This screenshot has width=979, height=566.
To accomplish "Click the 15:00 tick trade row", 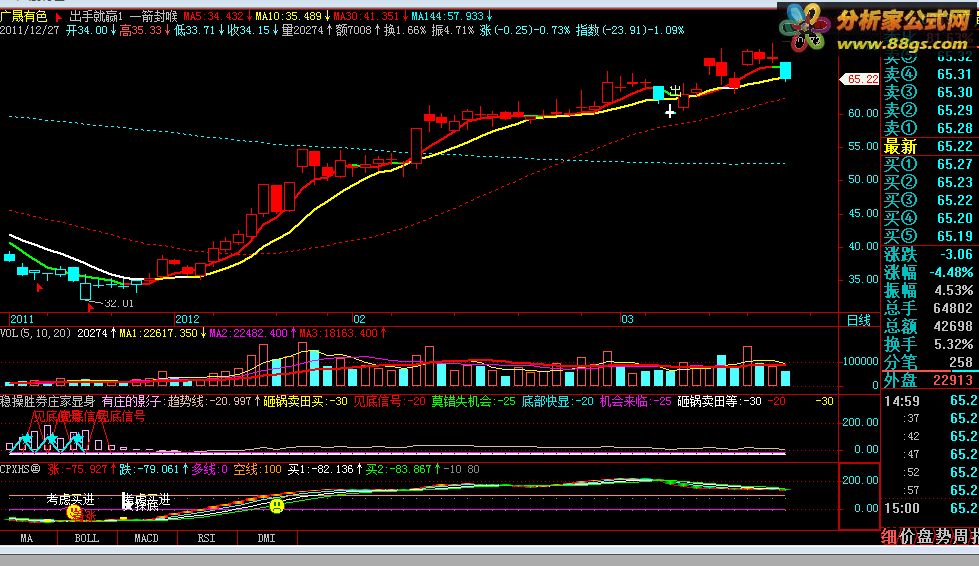I will 930,509.
